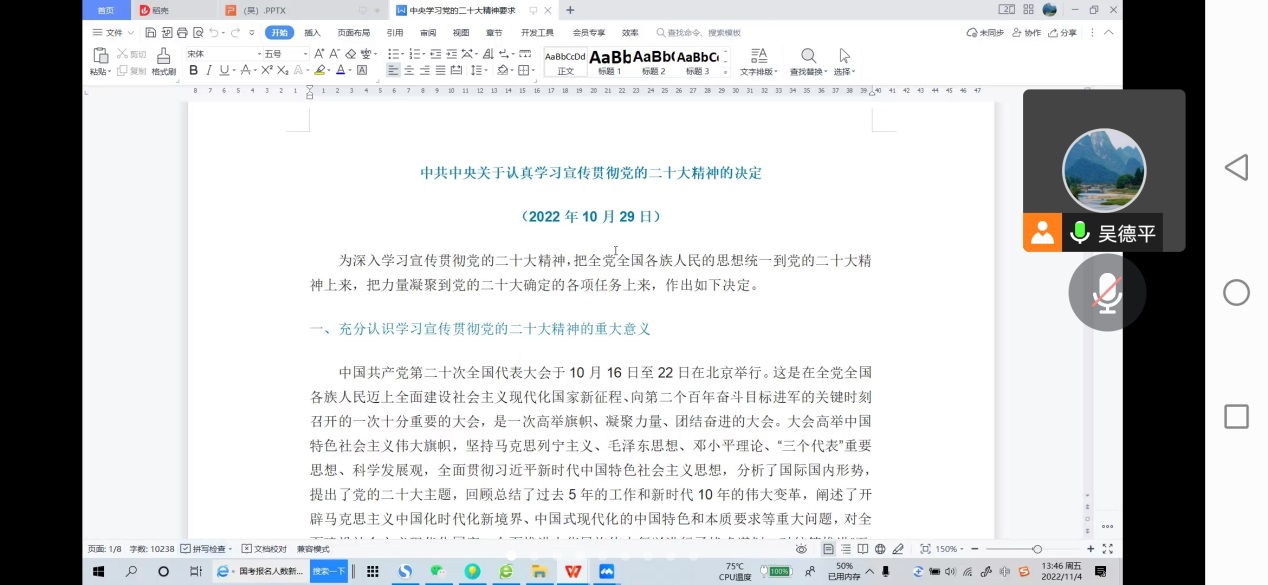This screenshot has height=585, width=1268.
Task: Click the zoom slider in status bar
Action: click(x=1037, y=549)
